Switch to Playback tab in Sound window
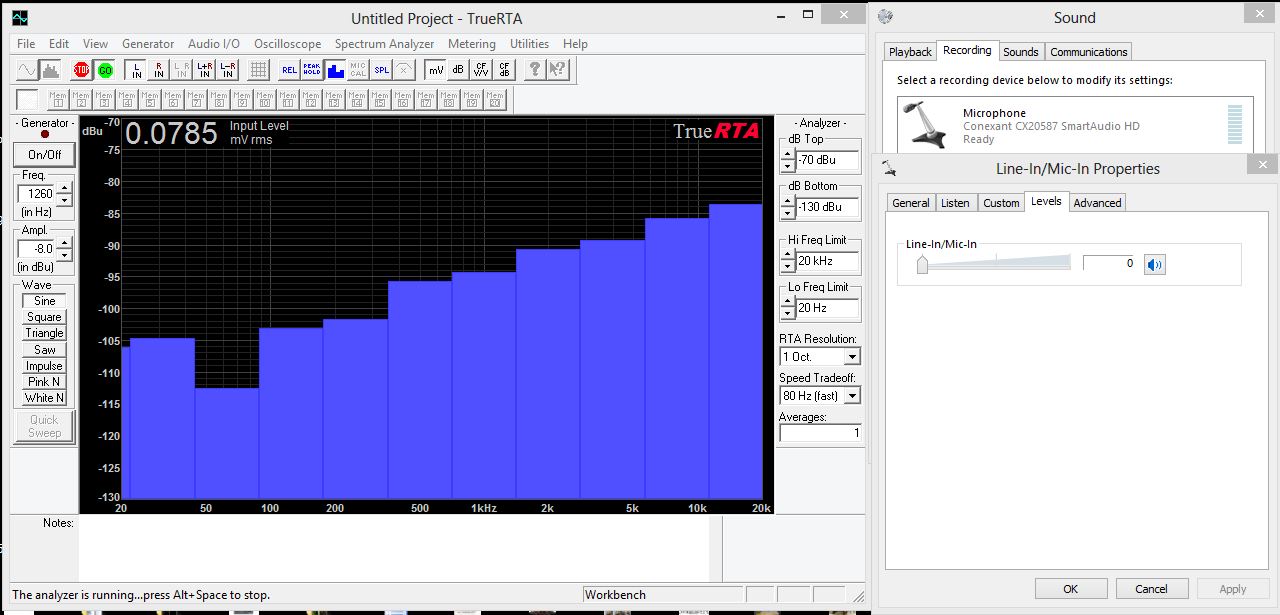The width and height of the screenshot is (1280, 615). tap(910, 52)
